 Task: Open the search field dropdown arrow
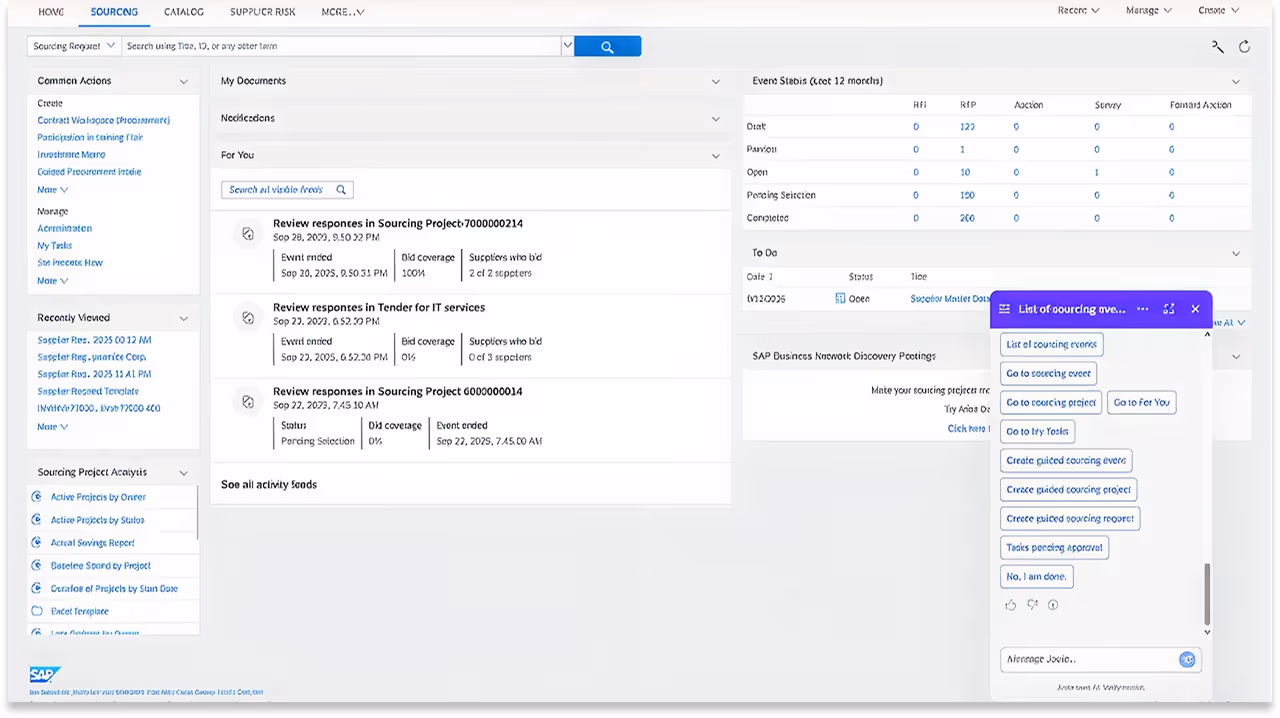point(568,46)
